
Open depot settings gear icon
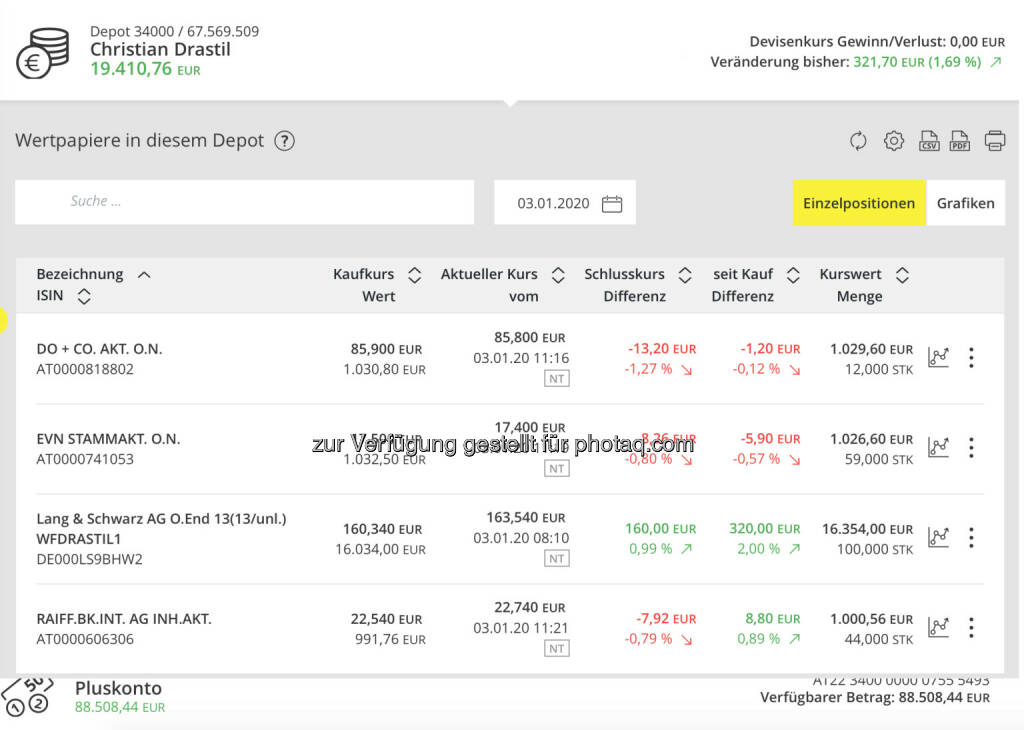click(894, 141)
